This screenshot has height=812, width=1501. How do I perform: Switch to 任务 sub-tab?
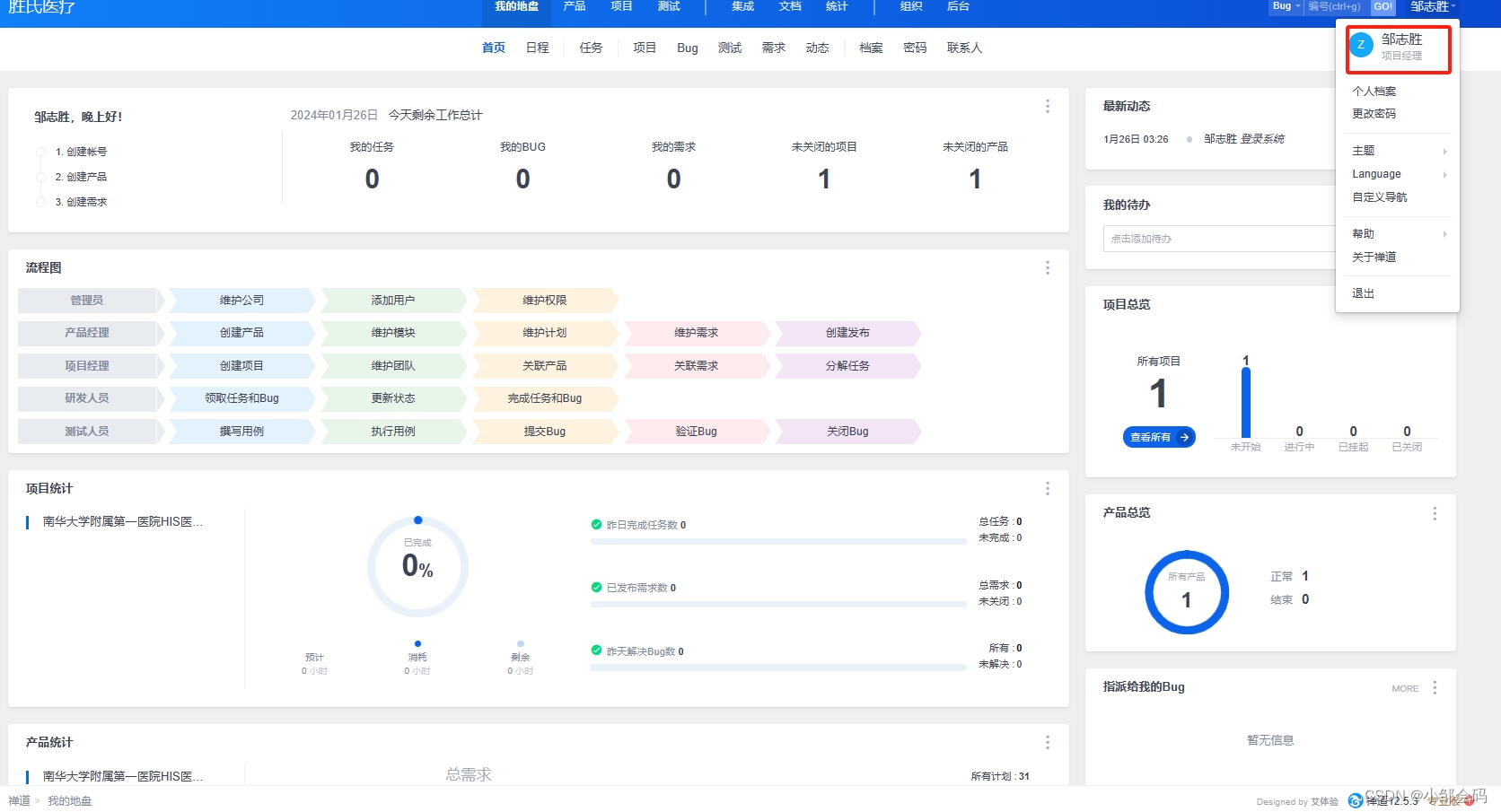pyautogui.click(x=591, y=48)
